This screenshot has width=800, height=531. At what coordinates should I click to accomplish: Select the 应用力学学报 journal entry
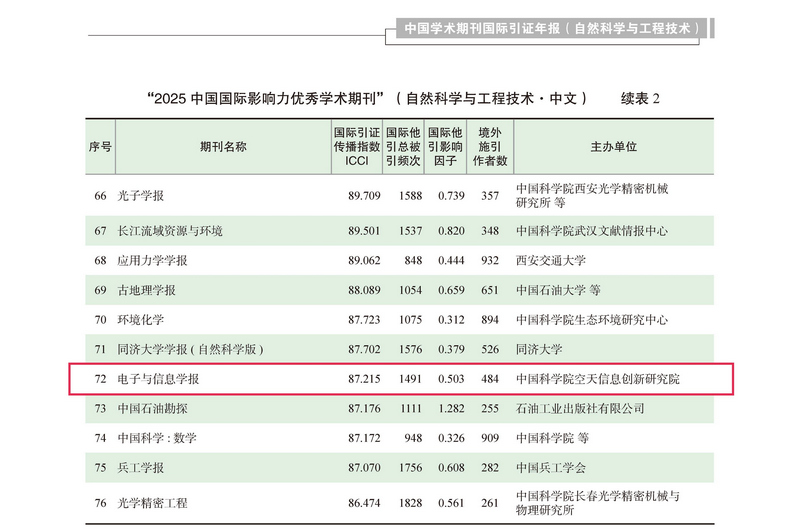[152, 260]
